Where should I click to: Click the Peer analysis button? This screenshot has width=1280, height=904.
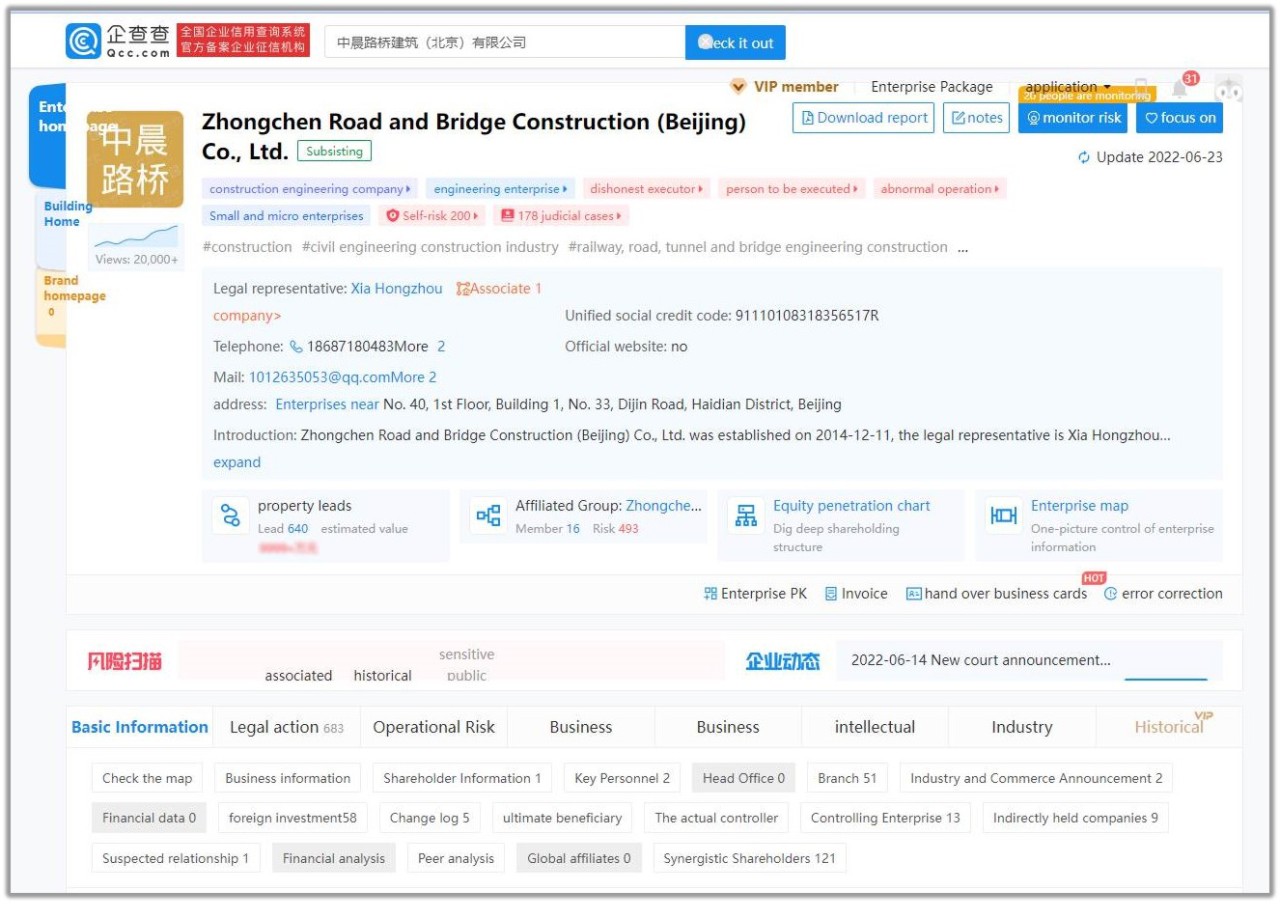(x=456, y=858)
